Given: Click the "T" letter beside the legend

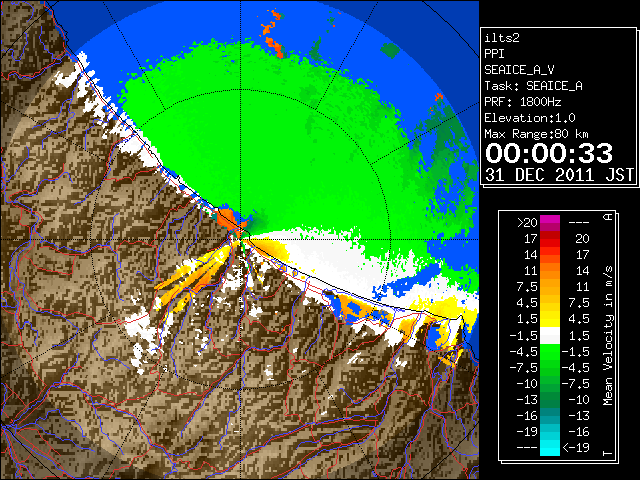Looking at the screenshot, I should tap(608, 453).
